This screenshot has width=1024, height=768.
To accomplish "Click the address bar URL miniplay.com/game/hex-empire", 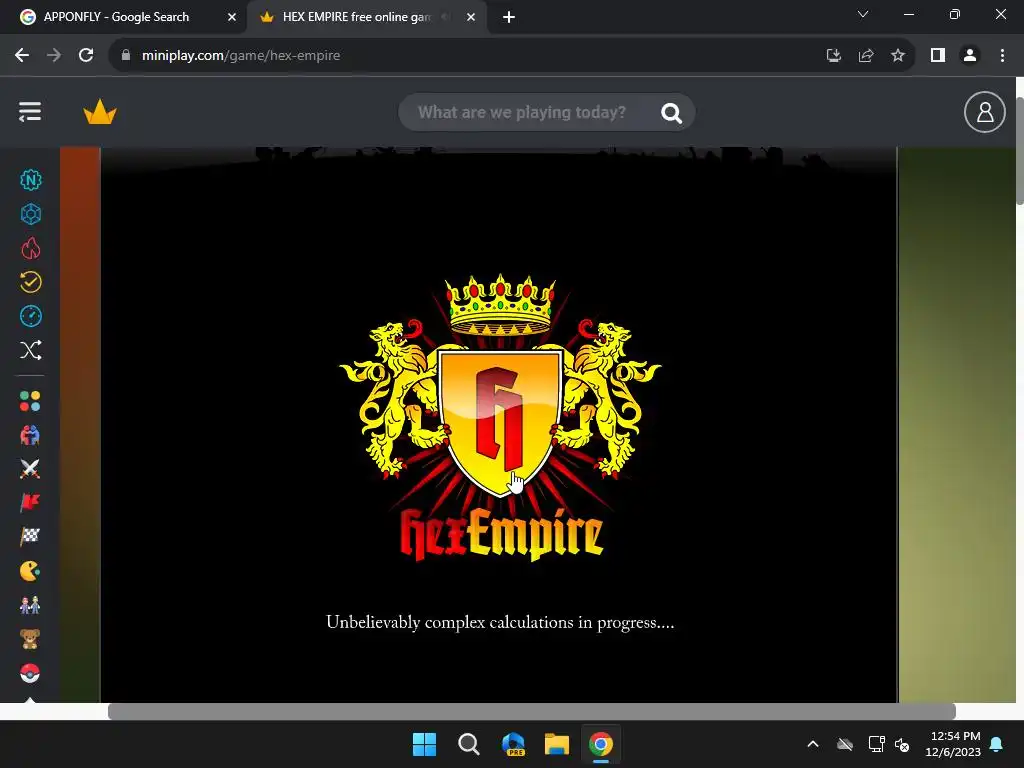I will pyautogui.click(x=241, y=56).
